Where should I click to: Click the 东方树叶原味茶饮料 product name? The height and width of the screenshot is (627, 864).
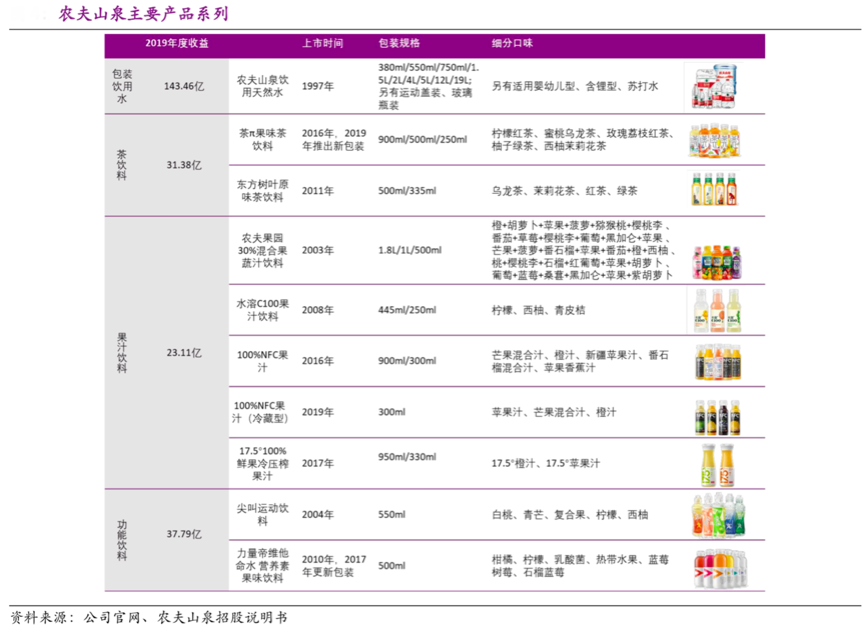(x=261, y=190)
